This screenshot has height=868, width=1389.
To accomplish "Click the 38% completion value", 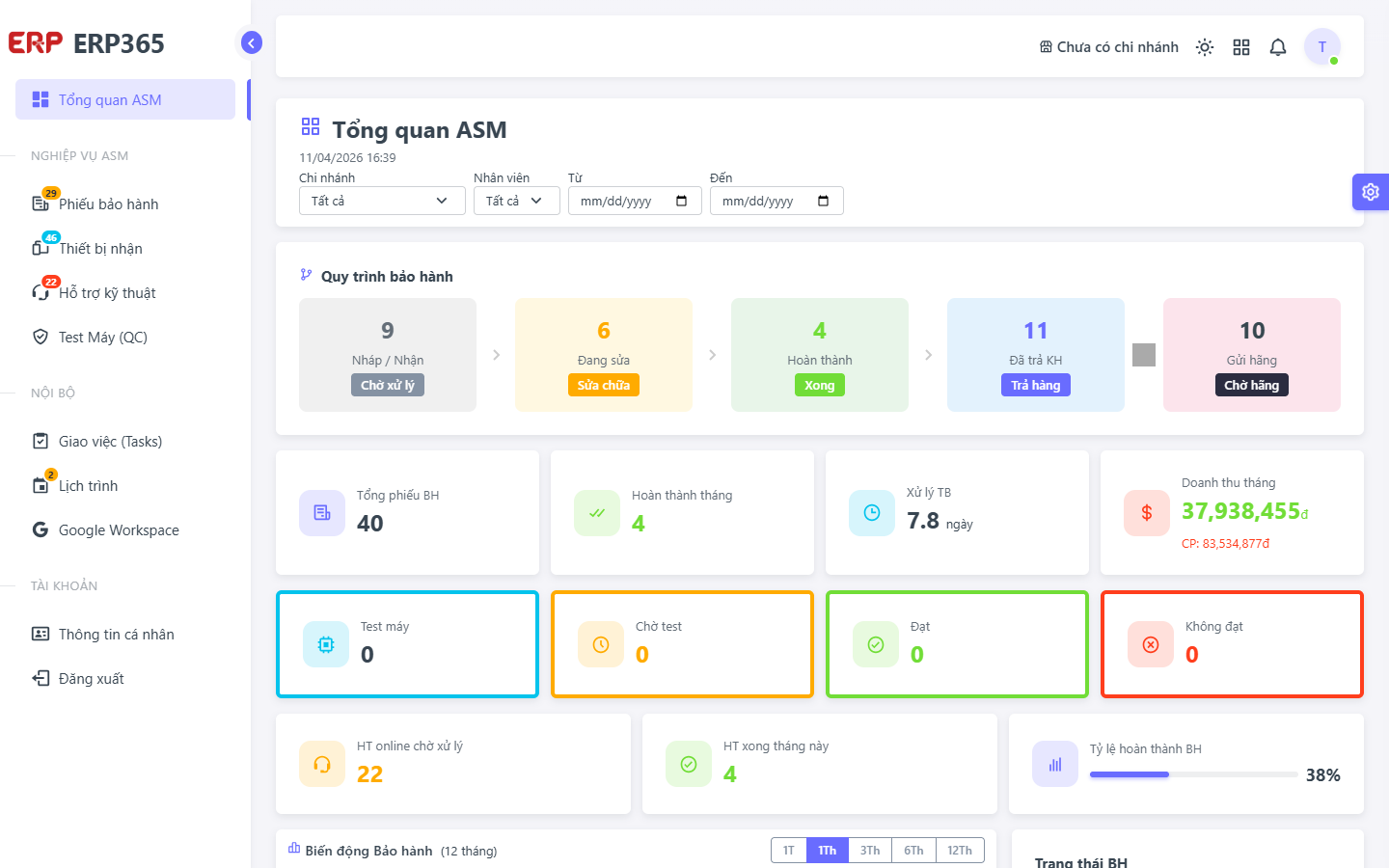I will pyautogui.click(x=1323, y=775).
